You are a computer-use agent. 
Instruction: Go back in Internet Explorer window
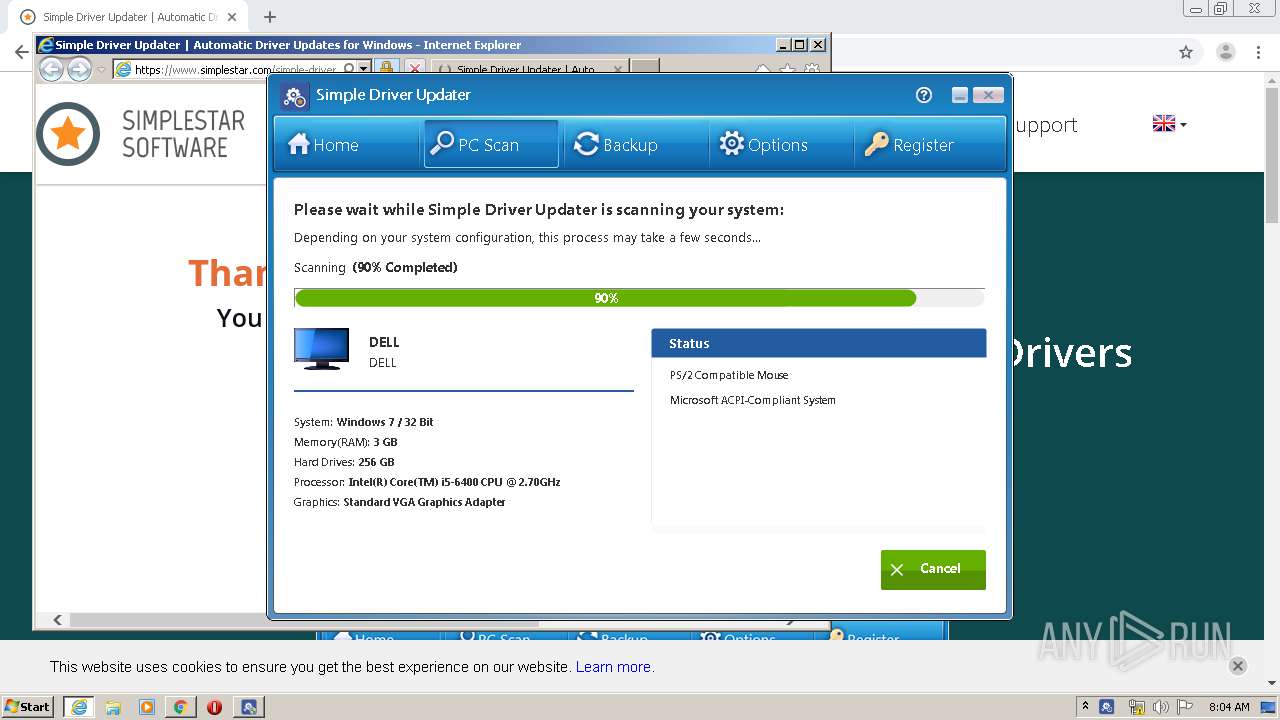pos(51,69)
